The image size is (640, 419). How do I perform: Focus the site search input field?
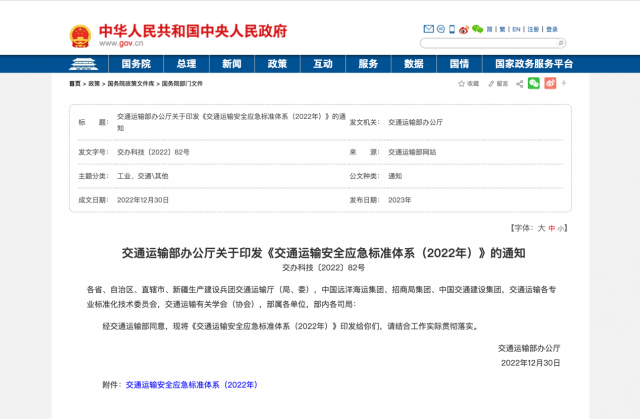(x=489, y=43)
